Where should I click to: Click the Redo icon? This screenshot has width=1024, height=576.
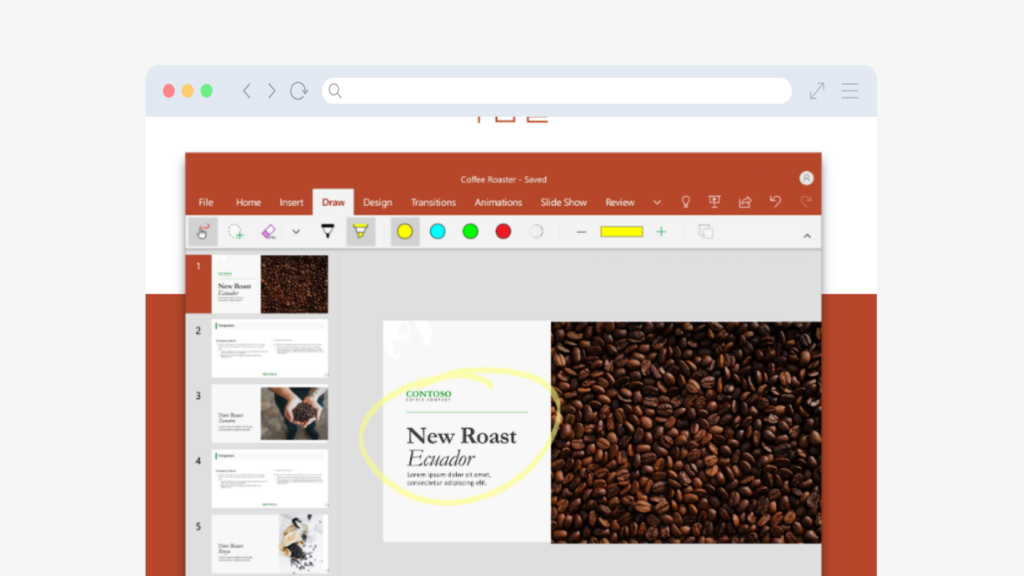tap(806, 201)
